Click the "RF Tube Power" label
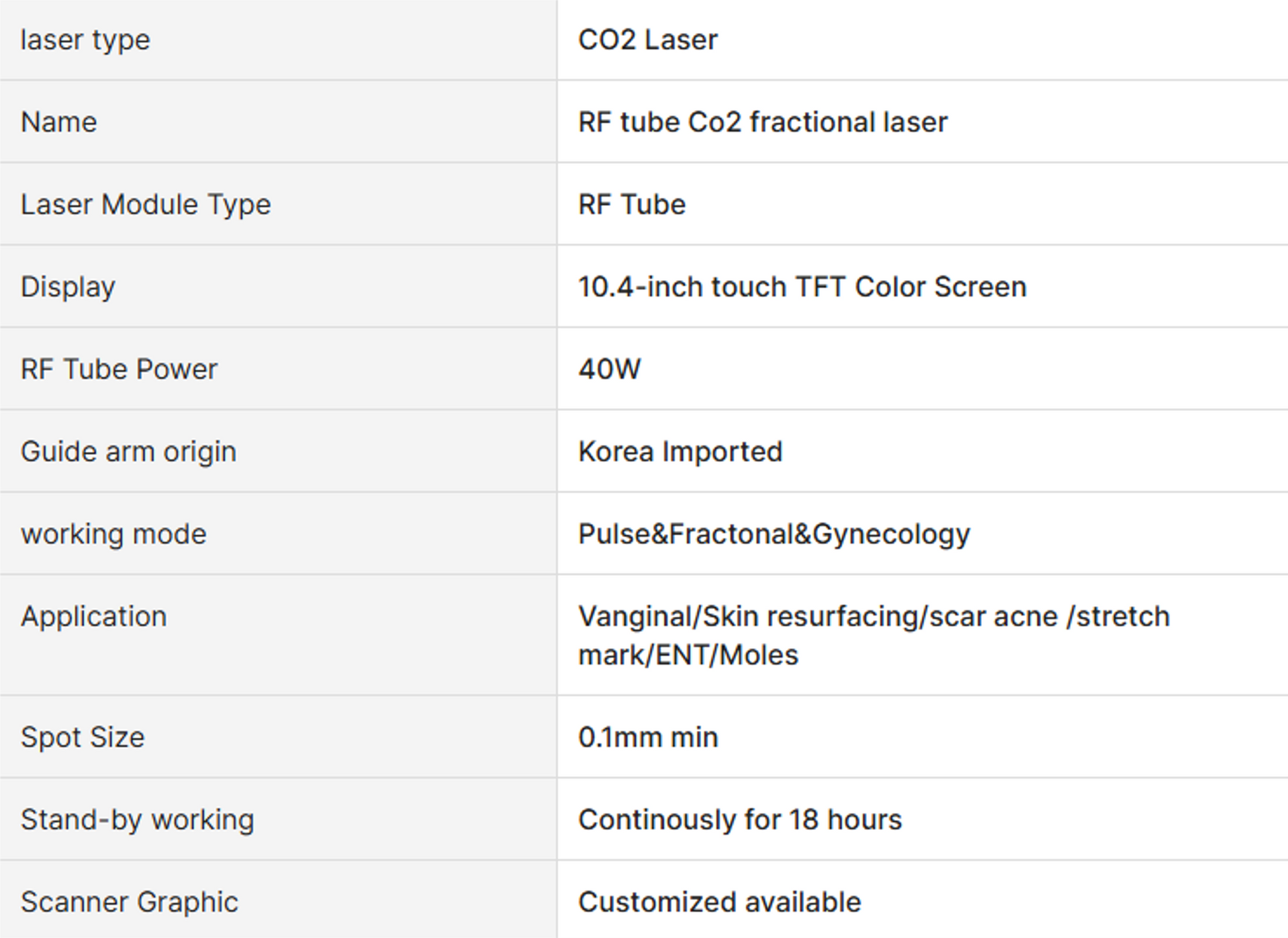The image size is (1288, 938). [119, 369]
